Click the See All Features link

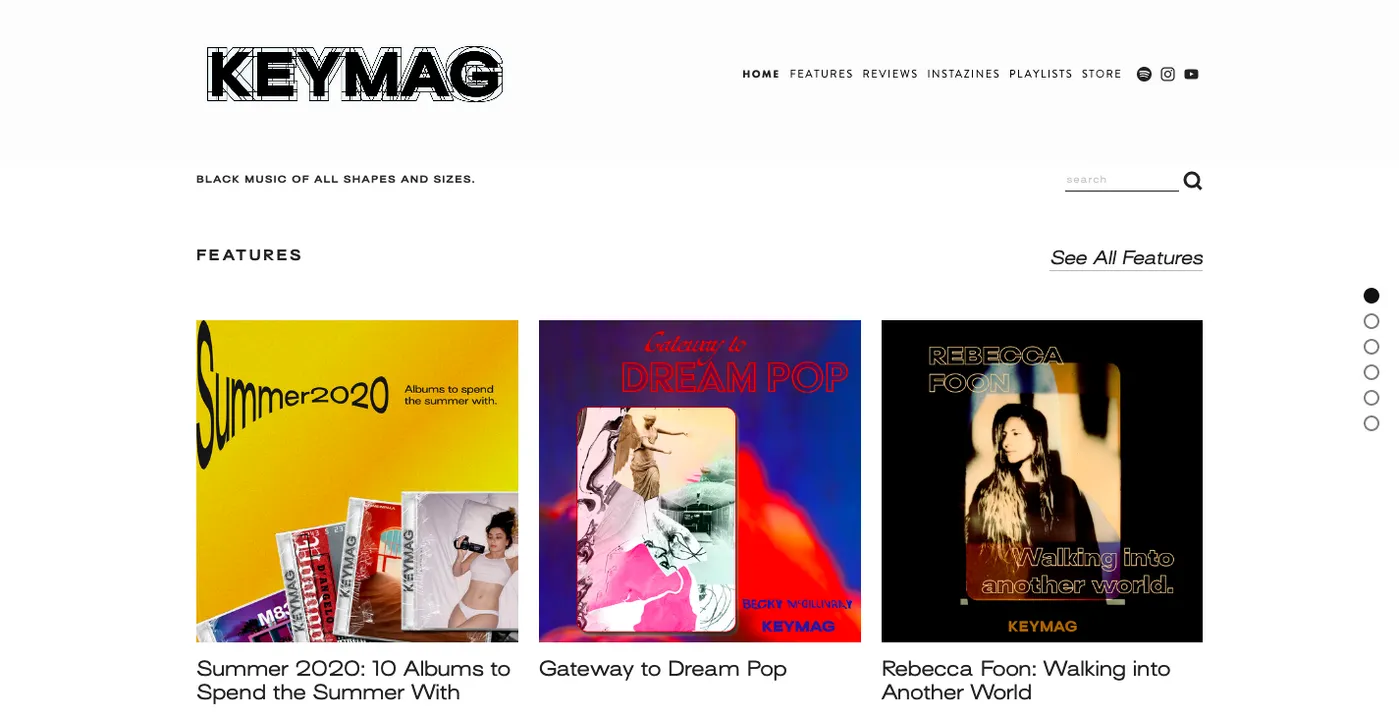[x=1126, y=258]
